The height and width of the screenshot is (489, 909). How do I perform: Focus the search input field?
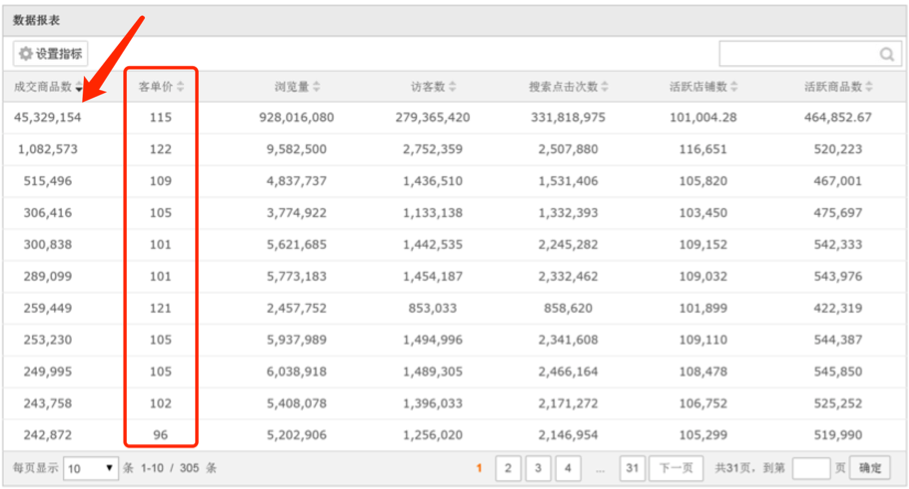(810, 54)
